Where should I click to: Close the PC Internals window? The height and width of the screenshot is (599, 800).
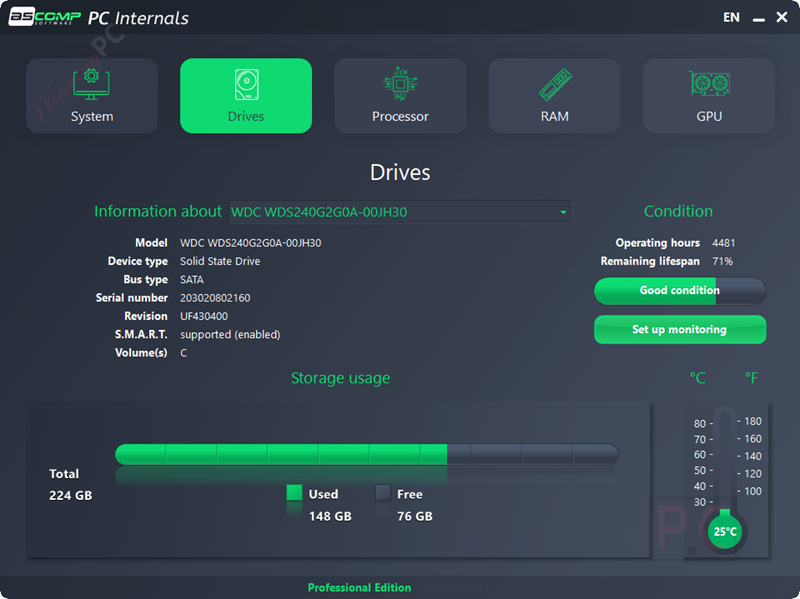click(x=782, y=17)
